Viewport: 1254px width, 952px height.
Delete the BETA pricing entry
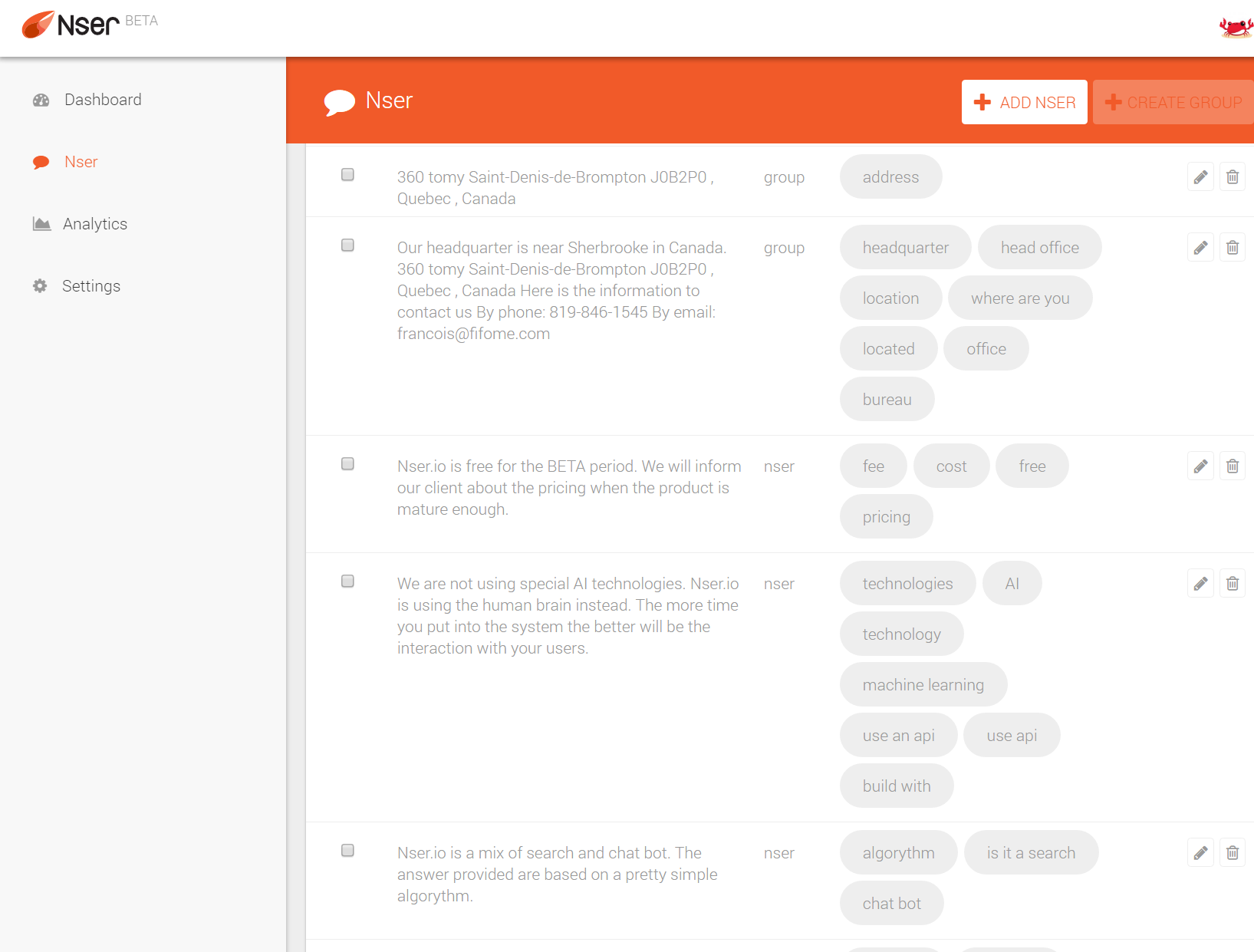(1233, 466)
